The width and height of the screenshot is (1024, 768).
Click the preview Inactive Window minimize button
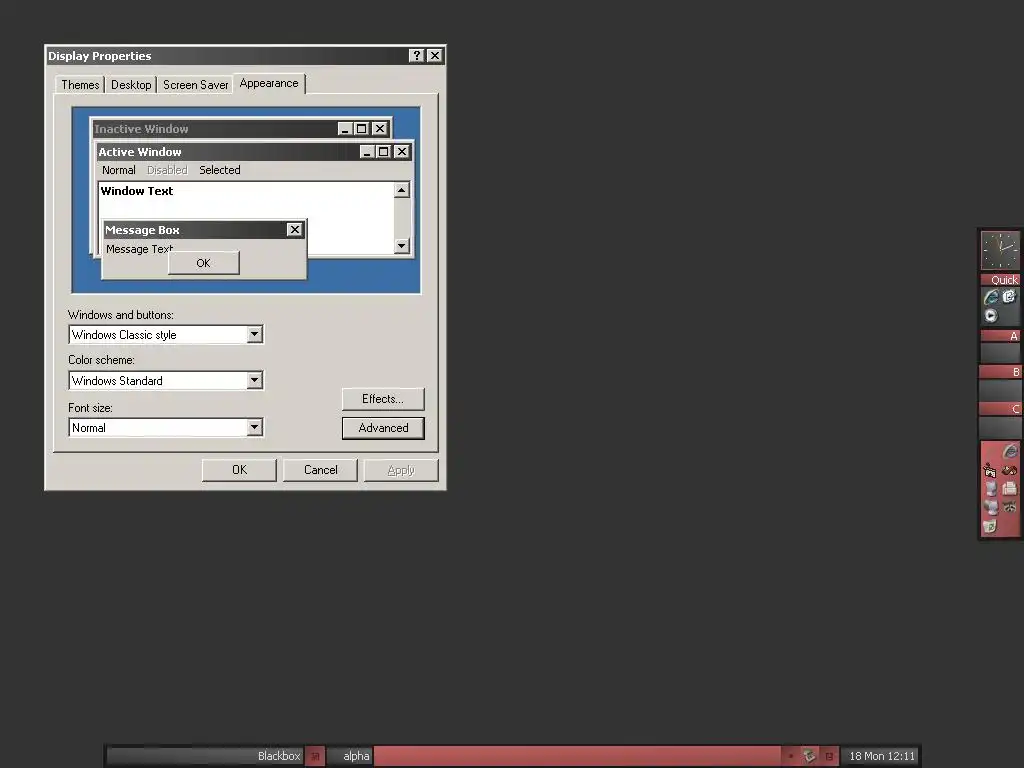tap(345, 129)
